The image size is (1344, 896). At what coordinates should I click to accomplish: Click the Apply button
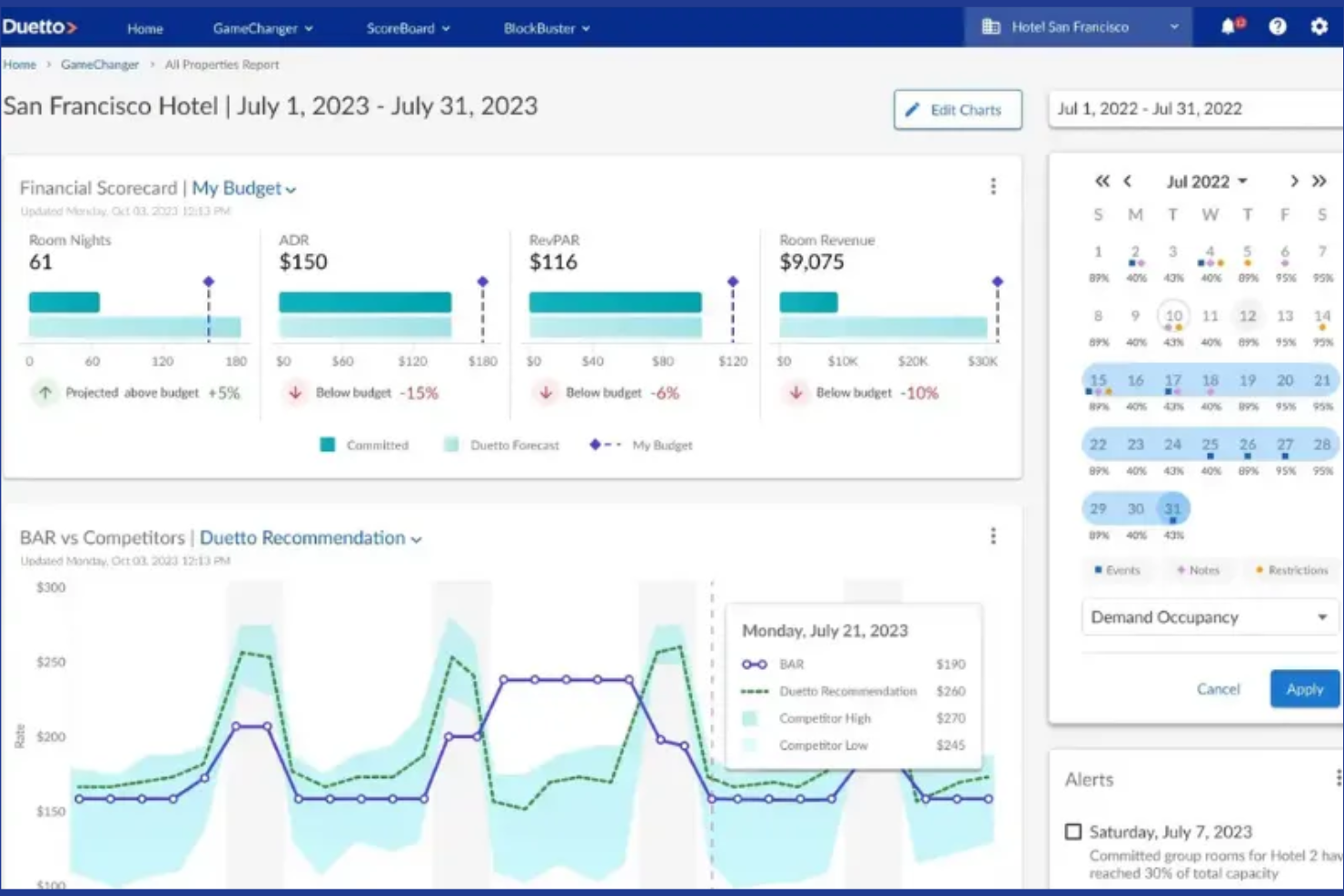[x=1304, y=688]
